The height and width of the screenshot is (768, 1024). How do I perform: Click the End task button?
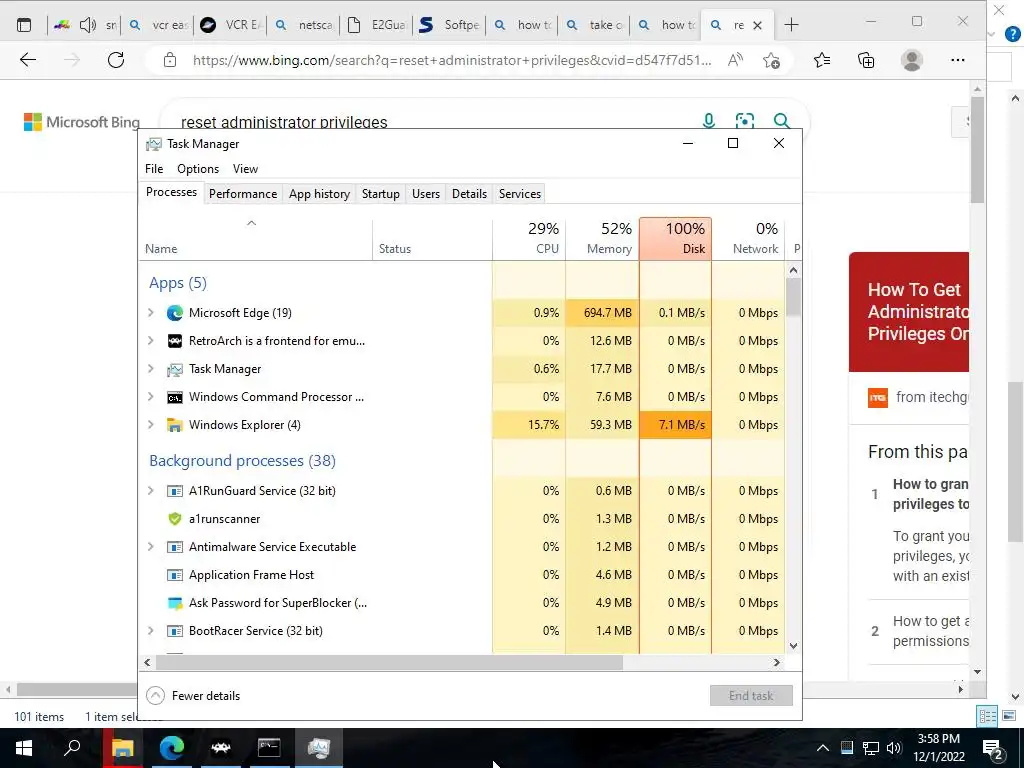point(751,696)
